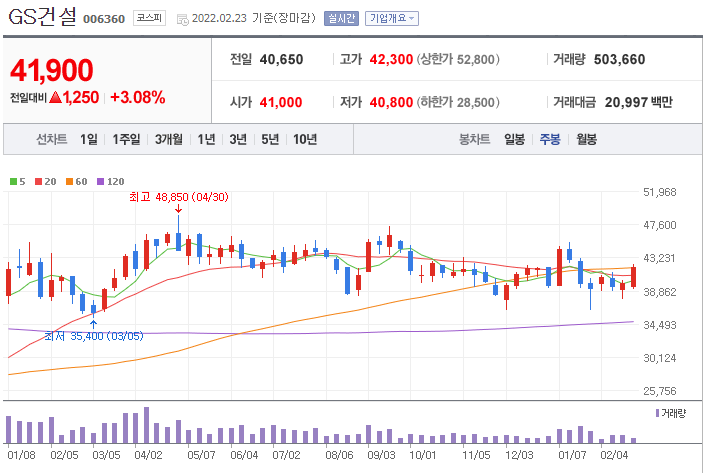Viewport: 703px width, 473px height.
Task: Click the 거래대금 value 20,997 백만
Action: (x=638, y=102)
